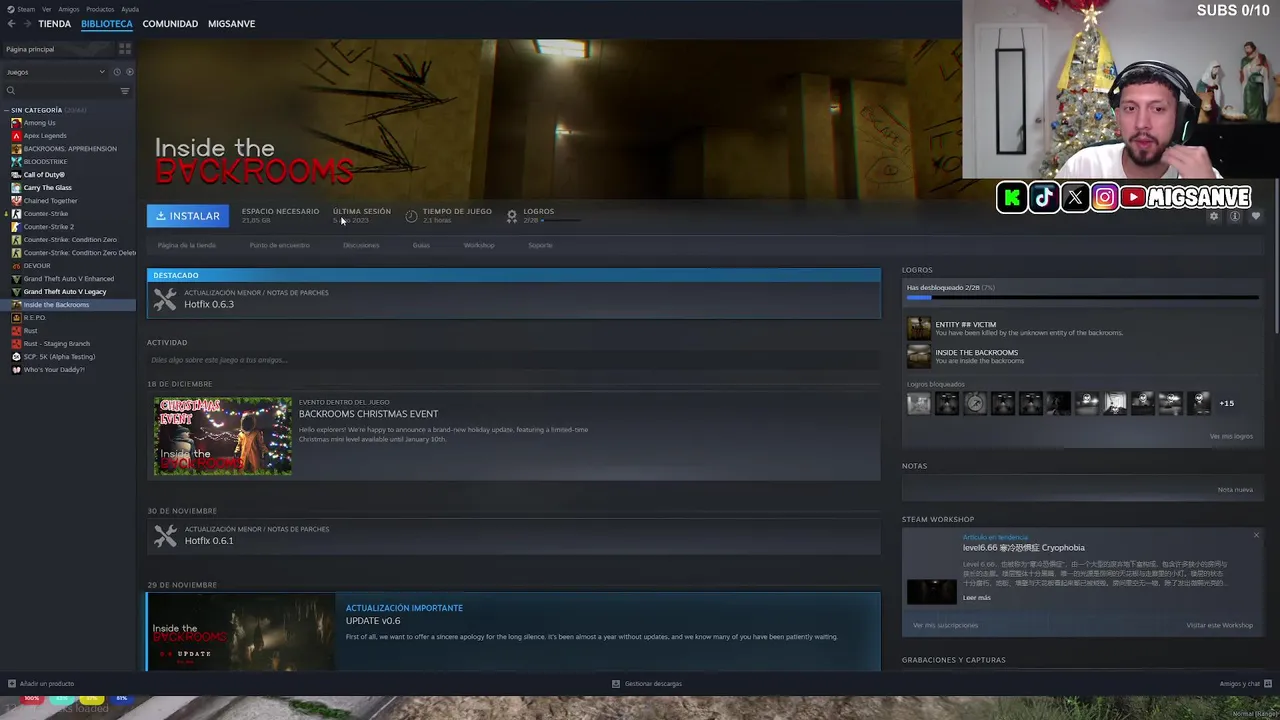Click the INSTALAR button
Image resolution: width=1280 pixels, height=720 pixels.
[188, 216]
